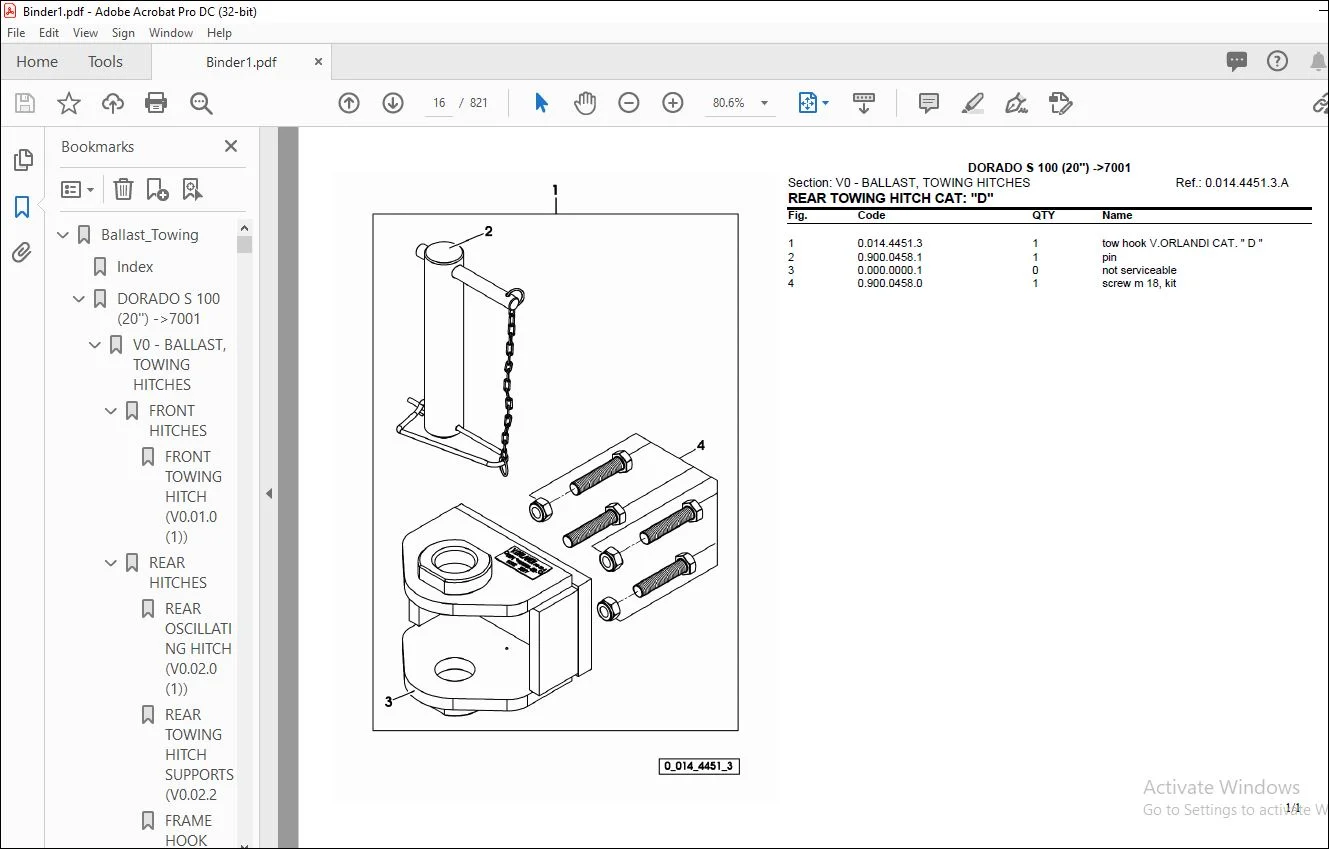
Task: Click the heading 'REAR TOWING HITCH CAT: "D"'
Action: click(x=891, y=198)
